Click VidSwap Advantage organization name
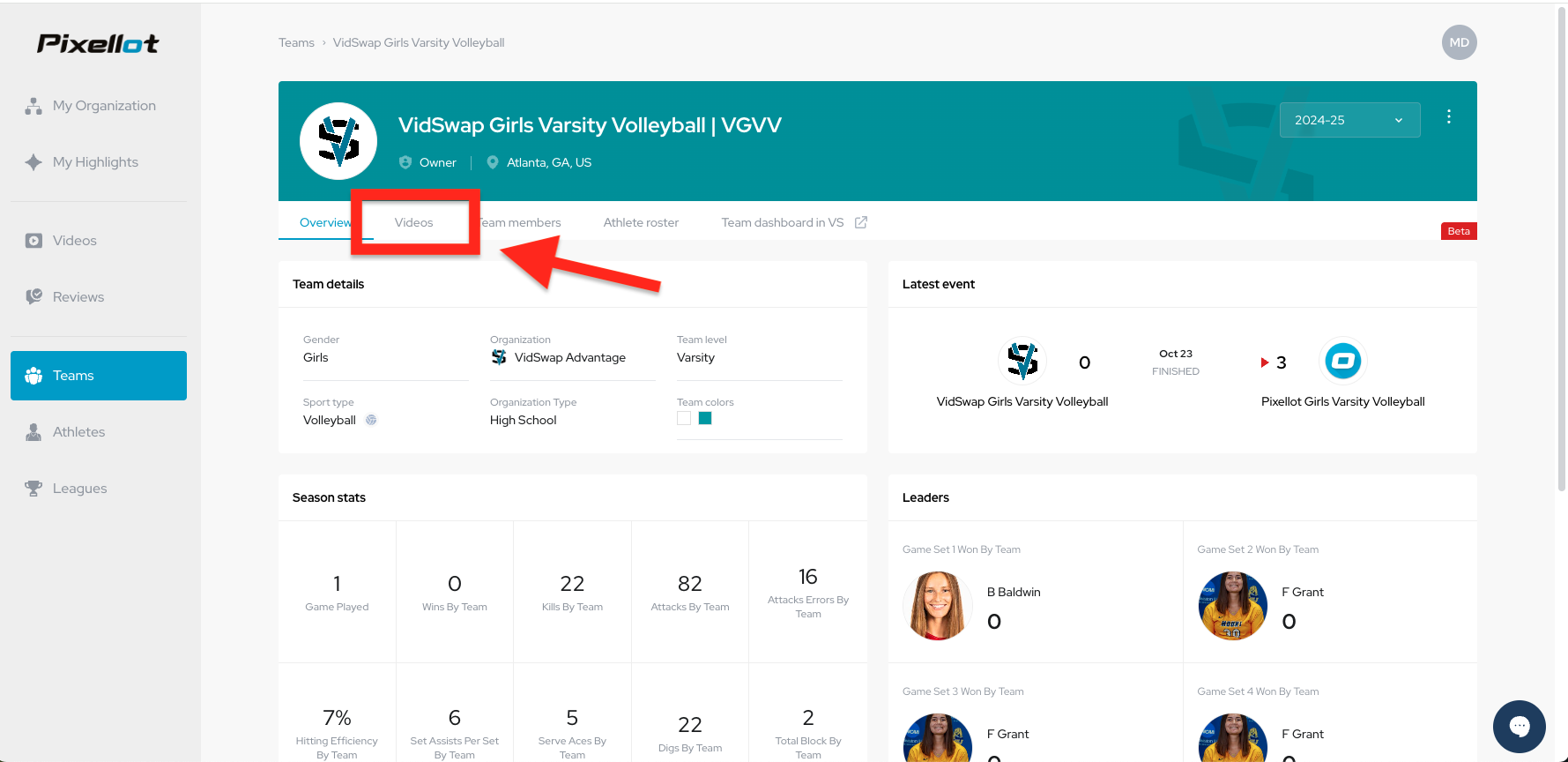 pyautogui.click(x=570, y=357)
